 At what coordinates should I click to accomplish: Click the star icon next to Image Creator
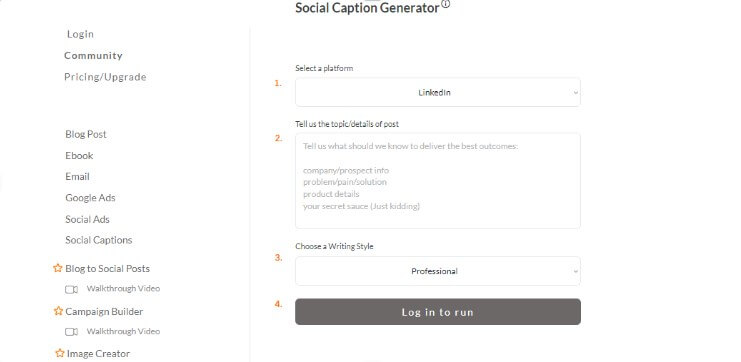tap(60, 353)
